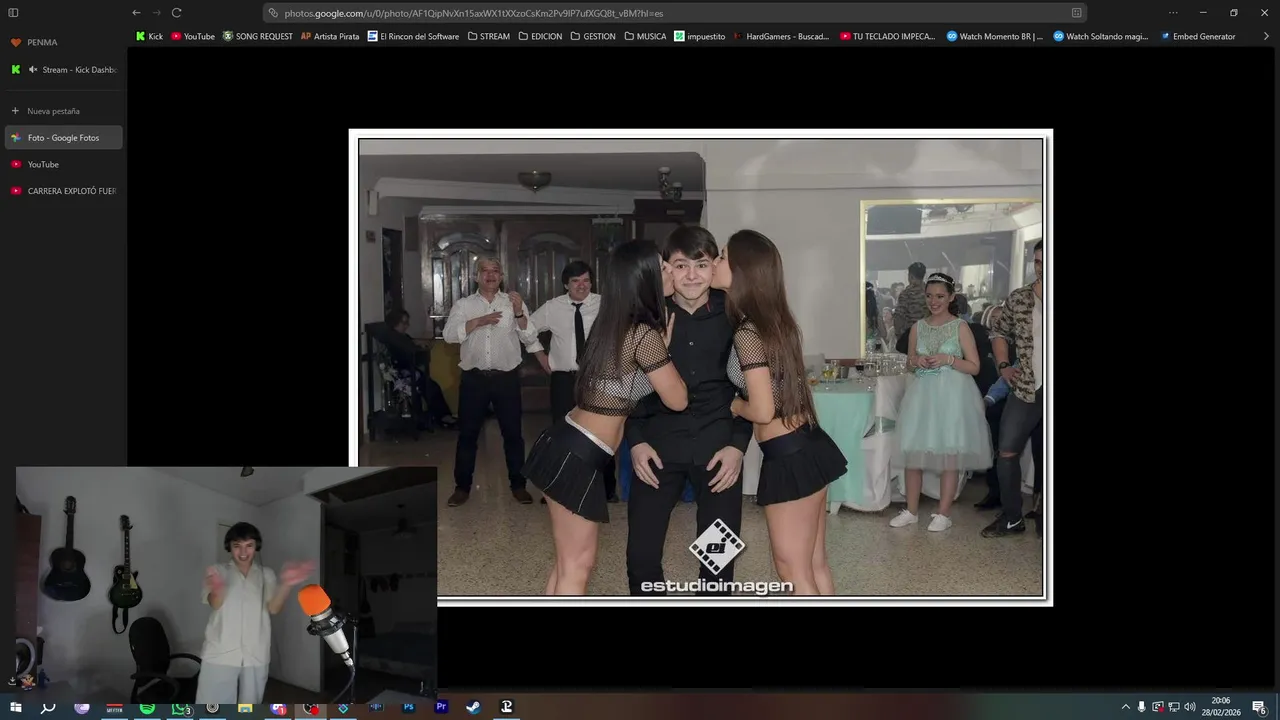Expand the MUSICA bookmarks folder
Viewport: 1280px width, 720px height.
pos(645,36)
